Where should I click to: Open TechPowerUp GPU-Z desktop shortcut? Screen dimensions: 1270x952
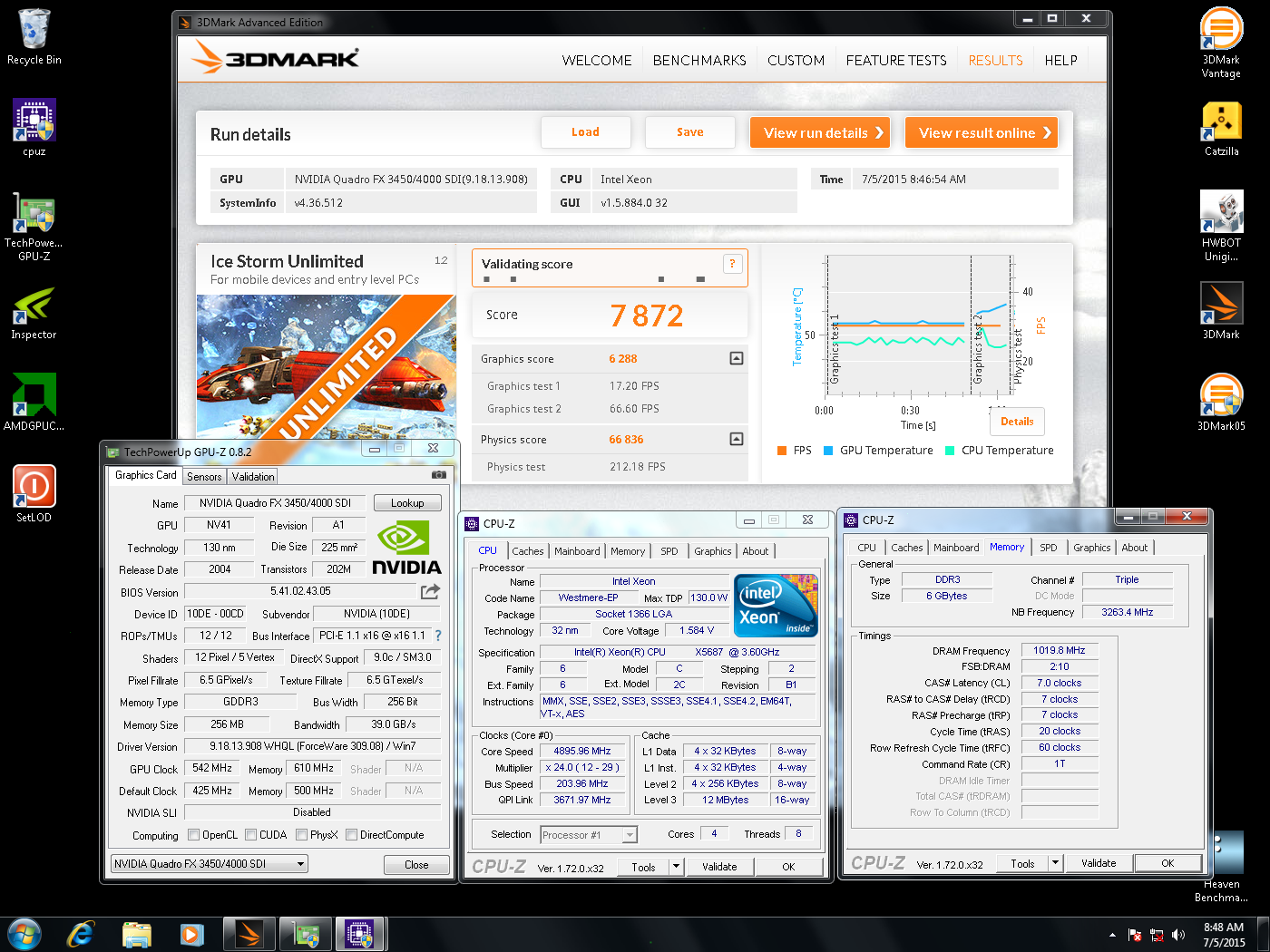coord(34,227)
